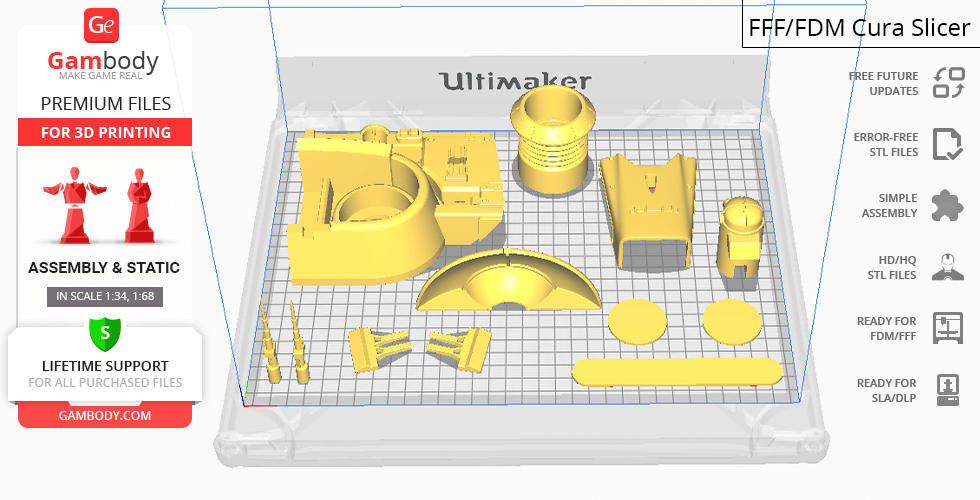Click the PREMIUM FILES heading

(105, 104)
